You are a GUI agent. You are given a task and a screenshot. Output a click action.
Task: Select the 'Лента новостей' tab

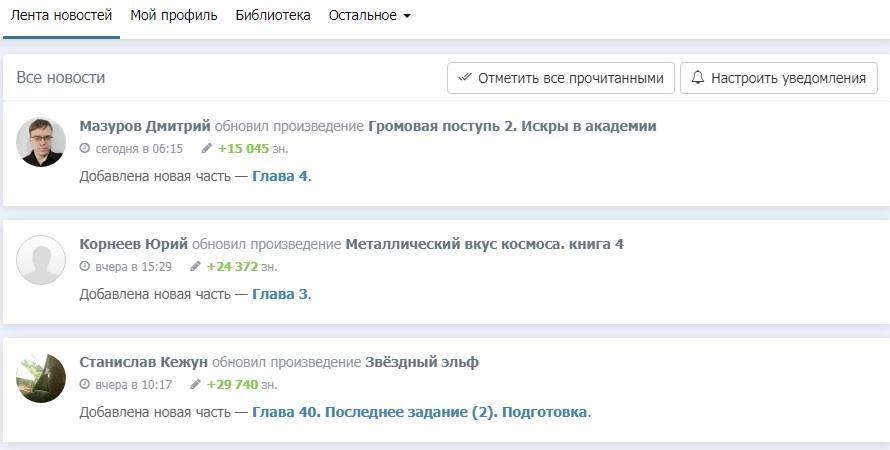click(61, 16)
